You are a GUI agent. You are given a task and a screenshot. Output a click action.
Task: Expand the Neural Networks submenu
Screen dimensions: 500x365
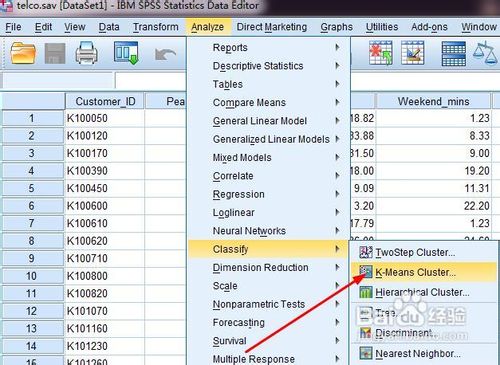[269, 231]
